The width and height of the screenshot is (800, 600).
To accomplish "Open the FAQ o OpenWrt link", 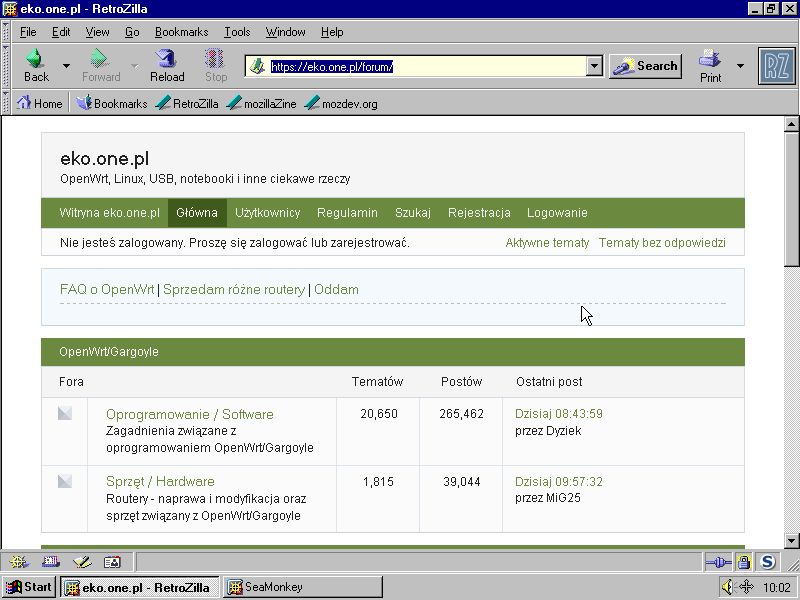I will [107, 290].
